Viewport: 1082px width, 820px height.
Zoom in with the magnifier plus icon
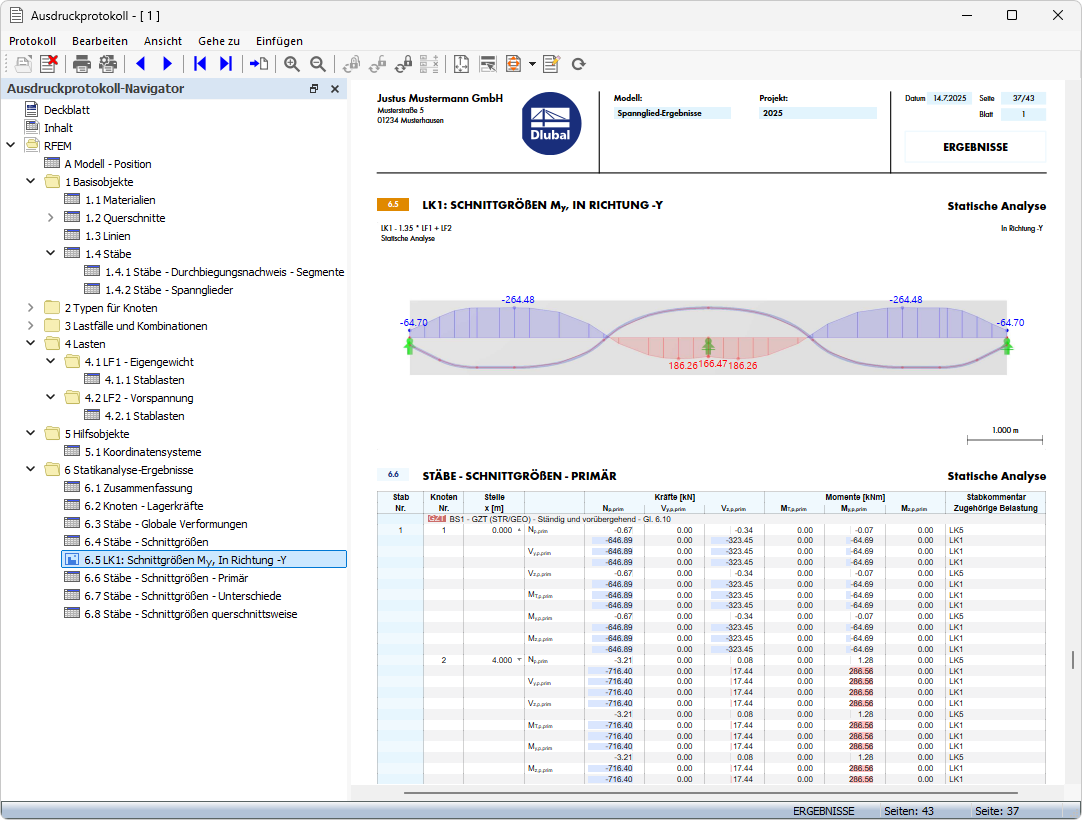pos(292,64)
